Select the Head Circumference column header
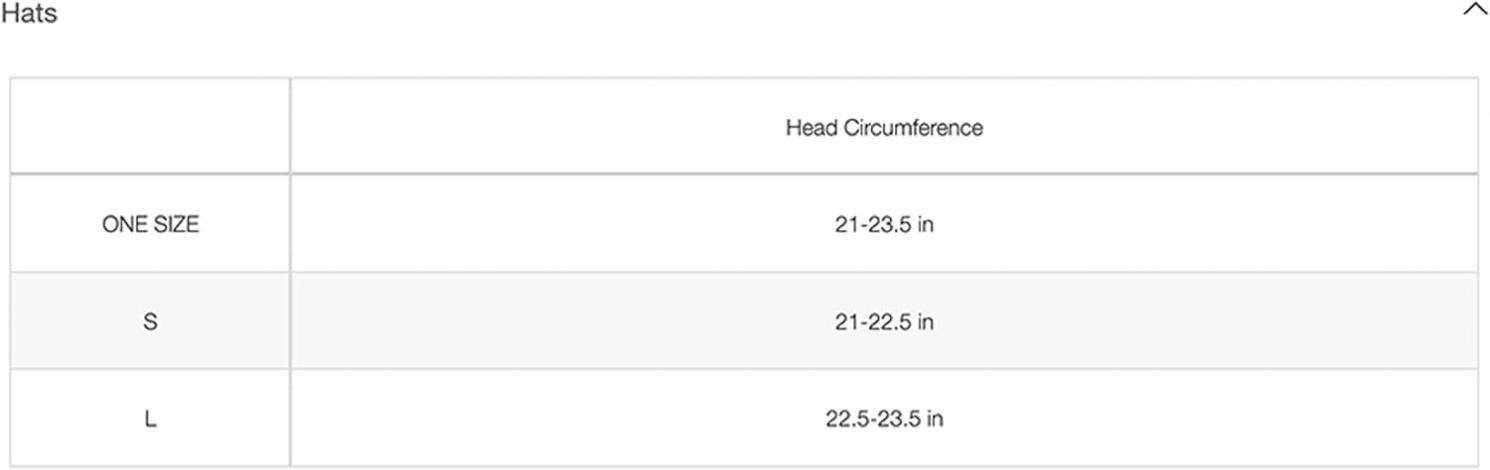The height and width of the screenshot is (470, 1490). tap(884, 127)
